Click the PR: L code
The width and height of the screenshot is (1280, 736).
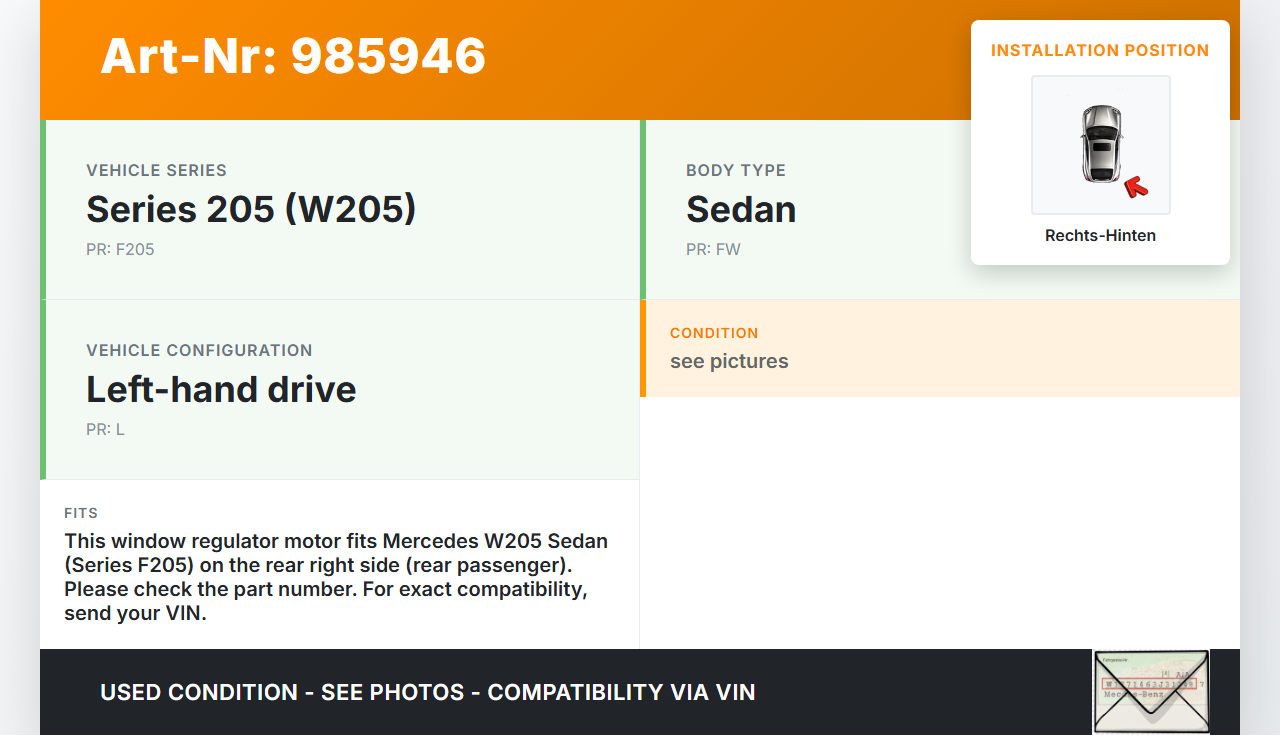[x=105, y=429]
